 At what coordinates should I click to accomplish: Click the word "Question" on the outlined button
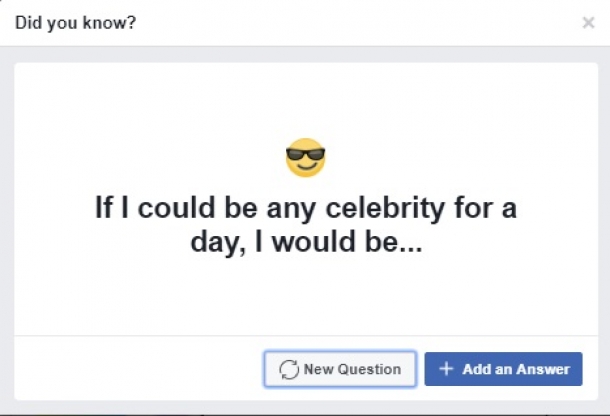(x=368, y=369)
